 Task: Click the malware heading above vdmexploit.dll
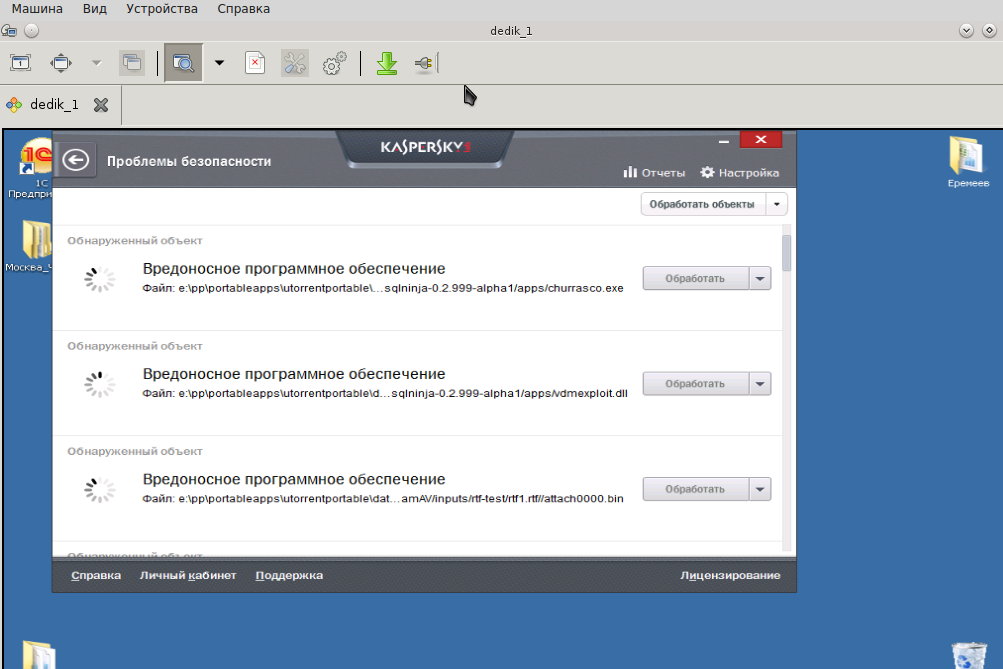[x=294, y=374]
